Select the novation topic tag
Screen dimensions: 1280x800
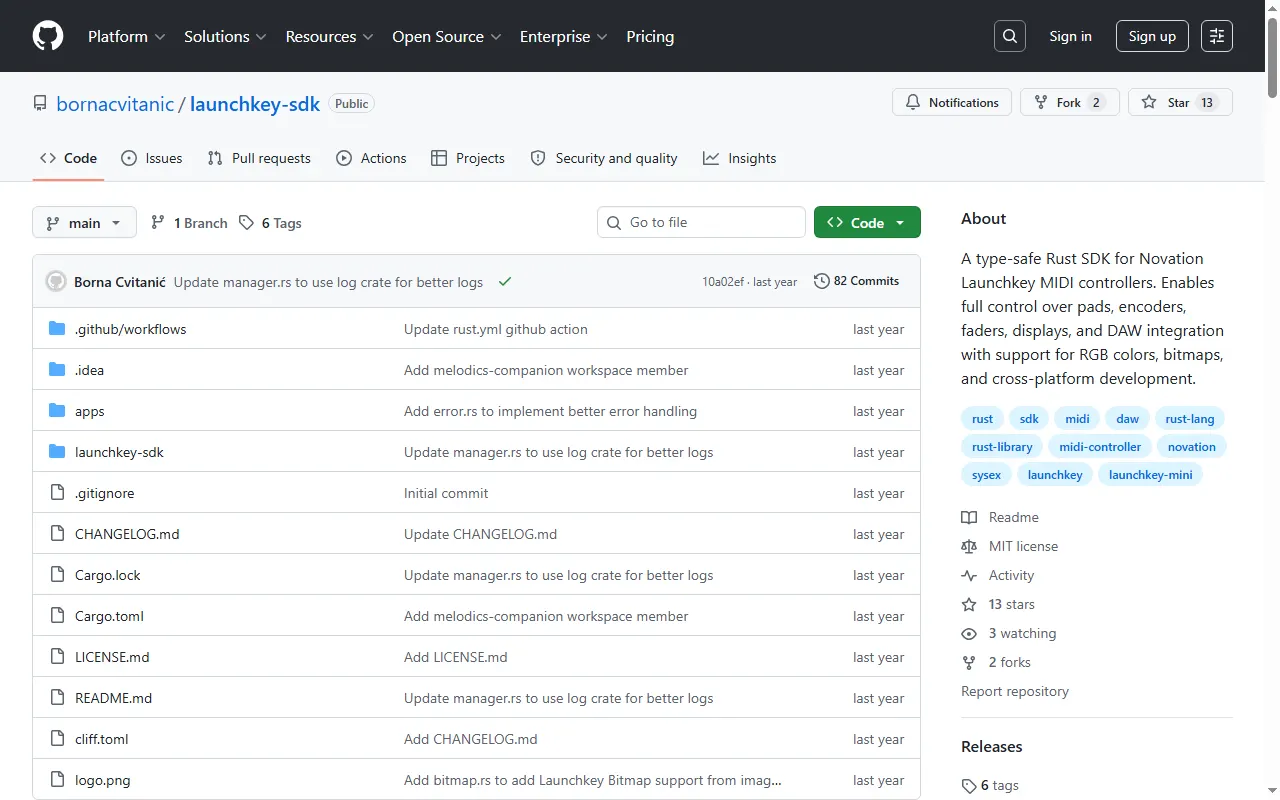pyautogui.click(x=1191, y=447)
